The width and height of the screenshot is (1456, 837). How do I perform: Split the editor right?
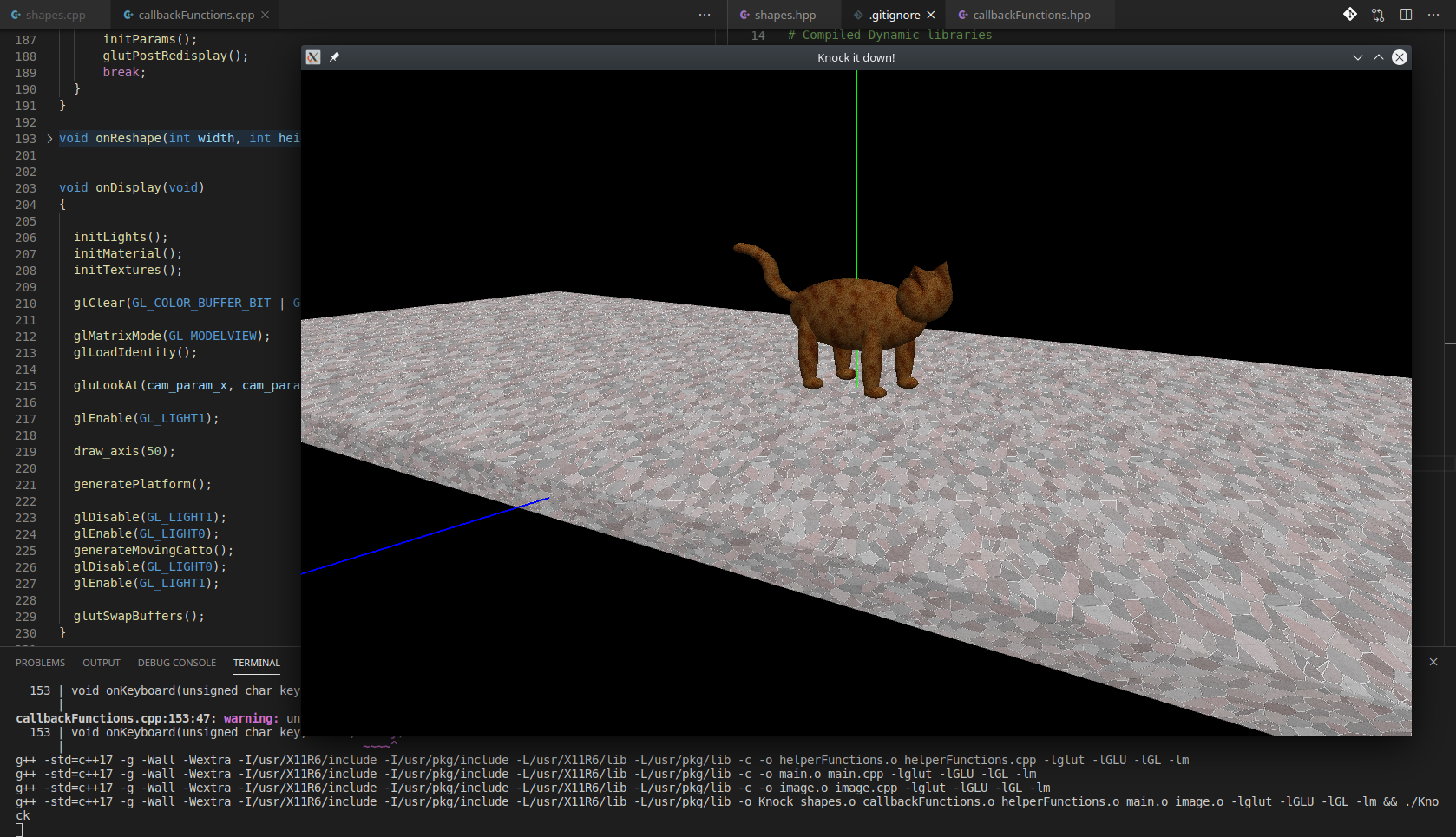pos(1406,15)
